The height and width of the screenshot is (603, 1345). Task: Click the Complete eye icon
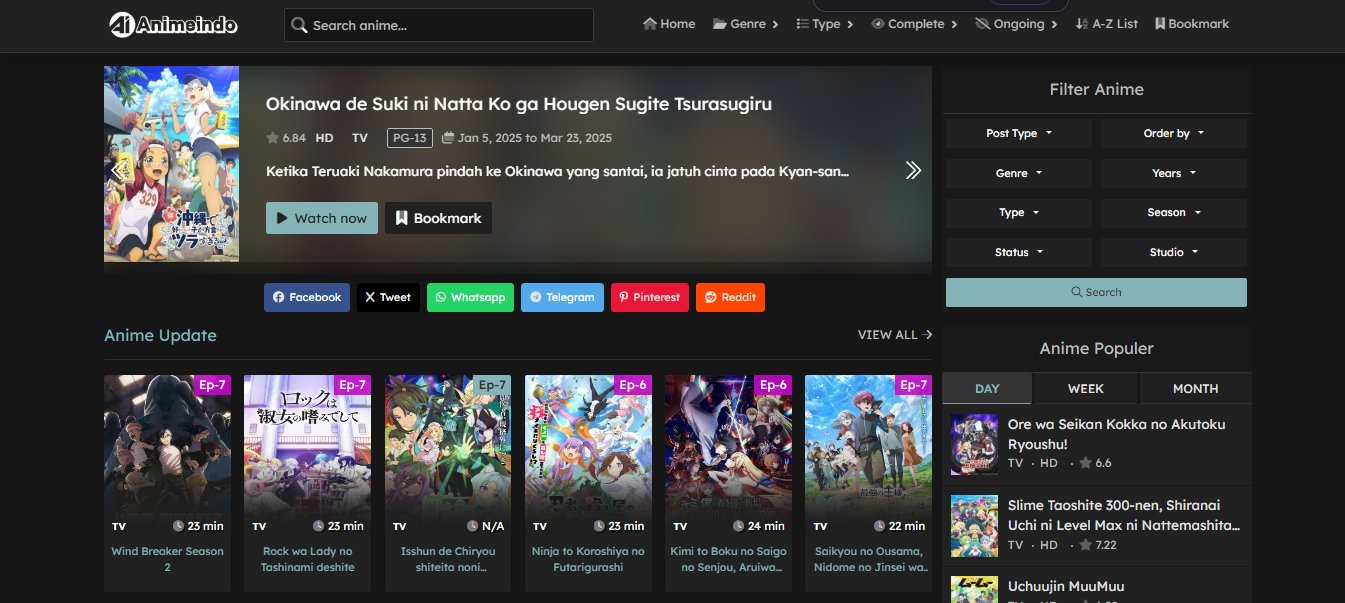pos(878,24)
